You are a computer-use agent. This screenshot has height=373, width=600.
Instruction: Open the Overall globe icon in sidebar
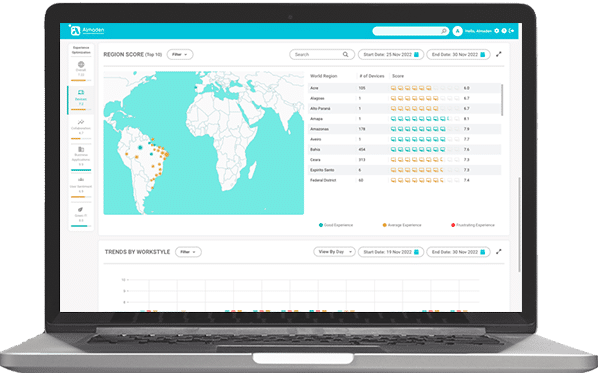pos(81,64)
